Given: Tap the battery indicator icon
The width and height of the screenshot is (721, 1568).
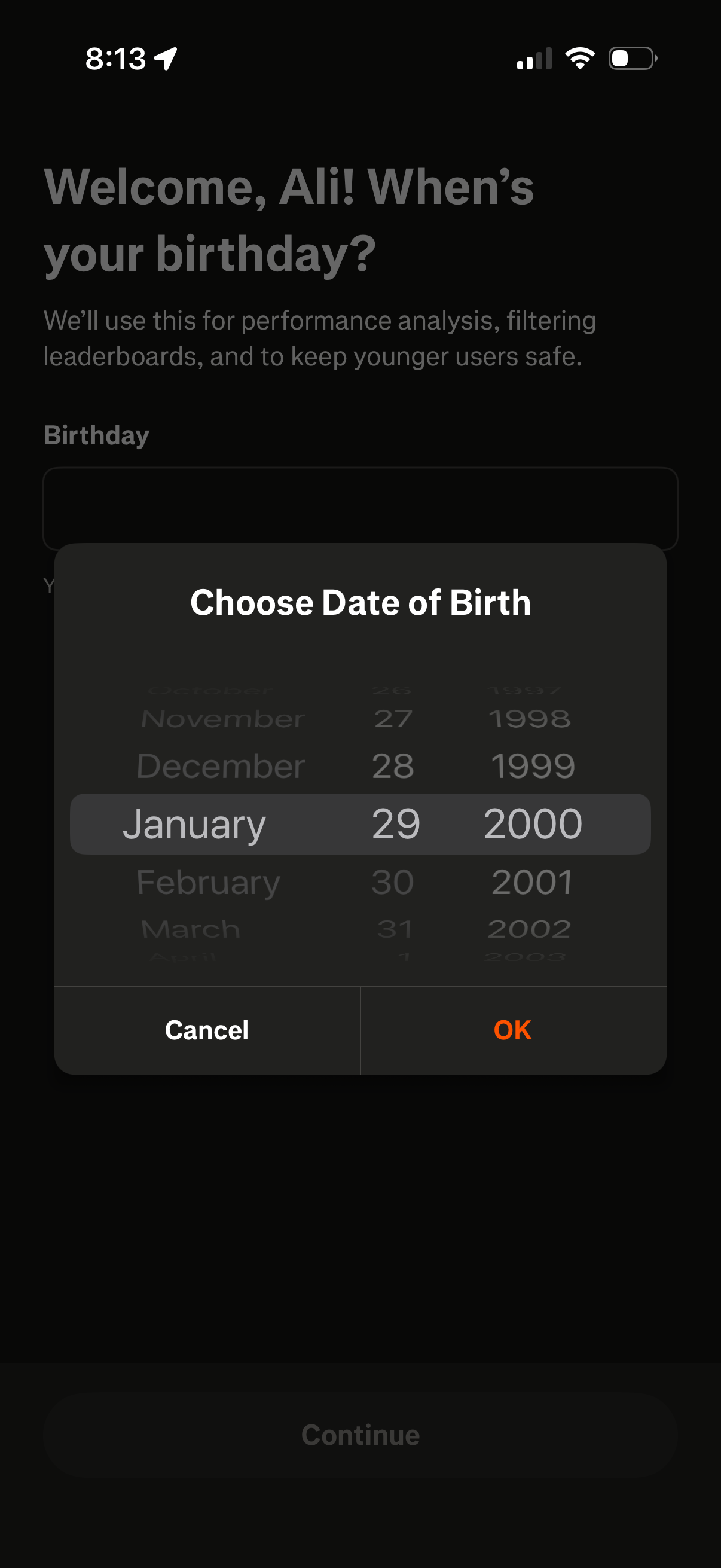Looking at the screenshot, I should tap(632, 59).
